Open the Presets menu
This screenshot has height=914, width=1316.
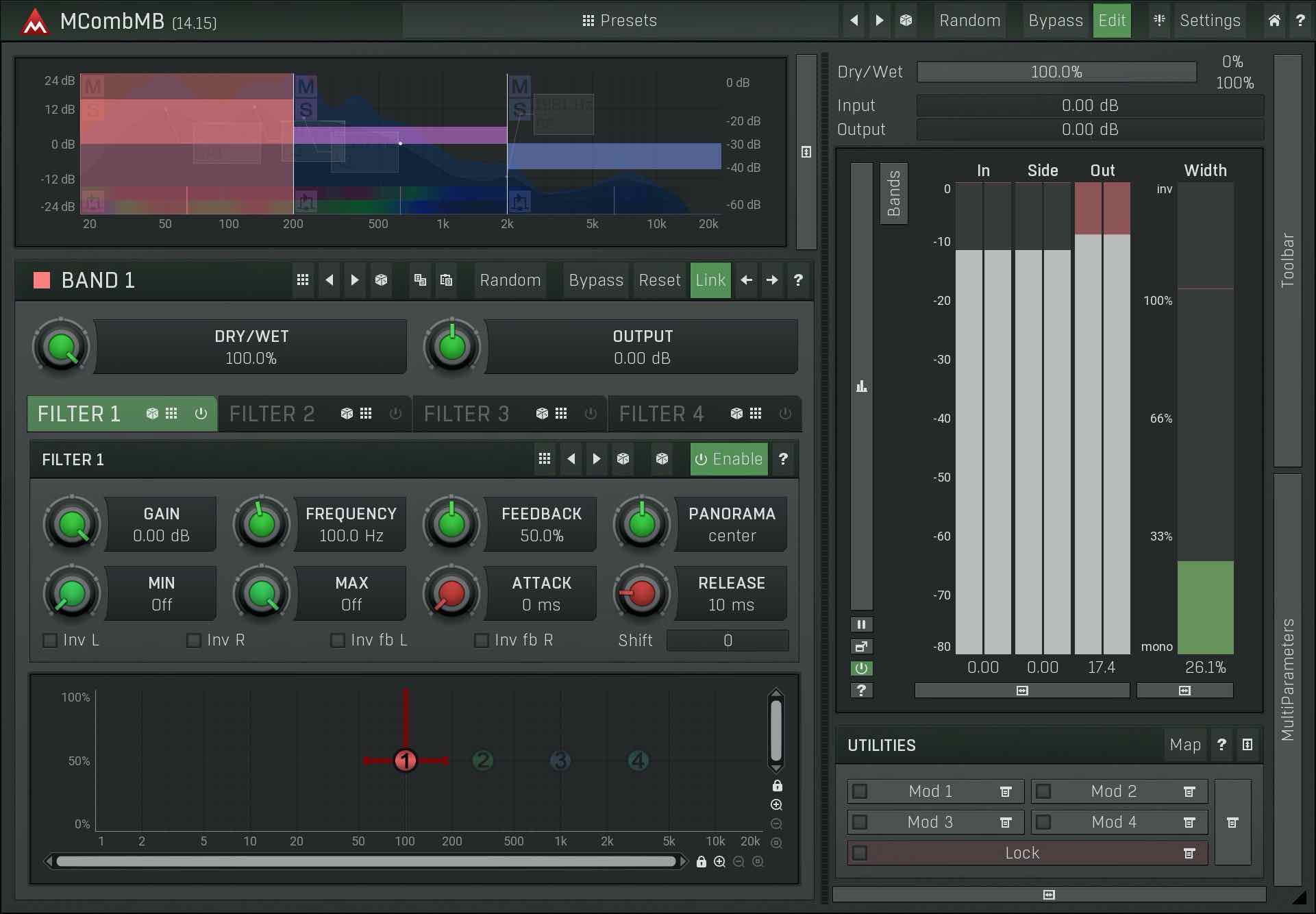[x=619, y=21]
